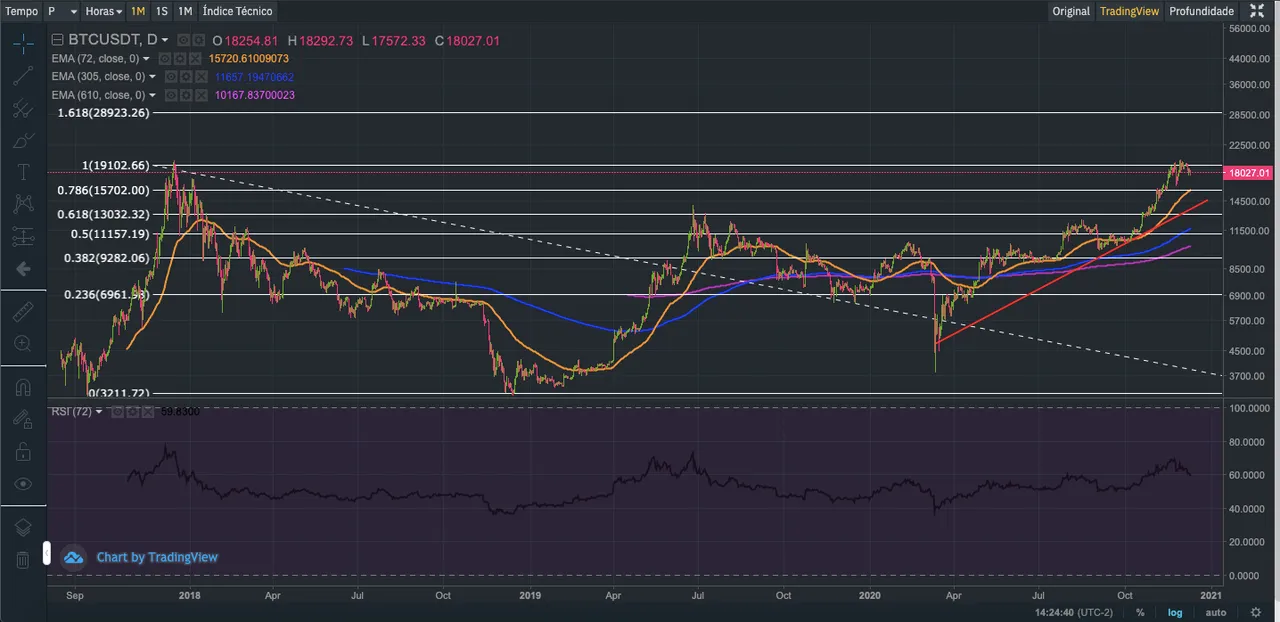Toggle log scale button
Screen dimensions: 1280x622
click(1176, 612)
